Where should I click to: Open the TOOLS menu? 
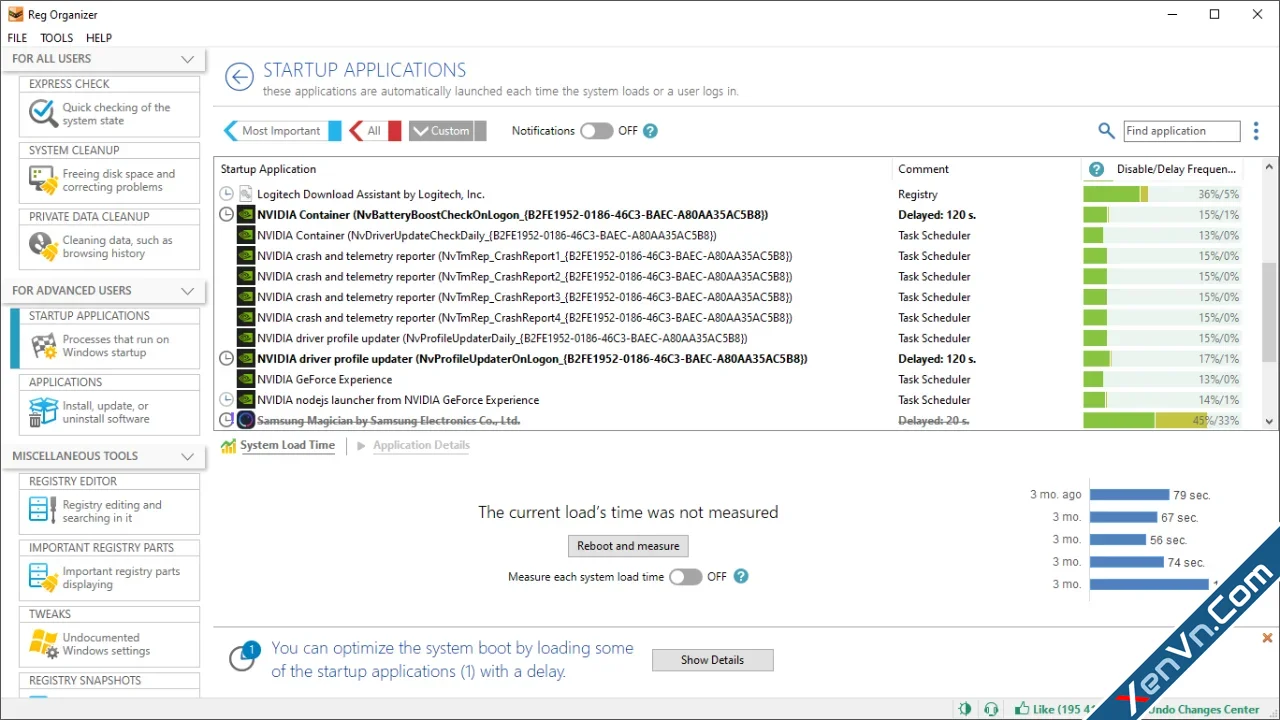57,38
